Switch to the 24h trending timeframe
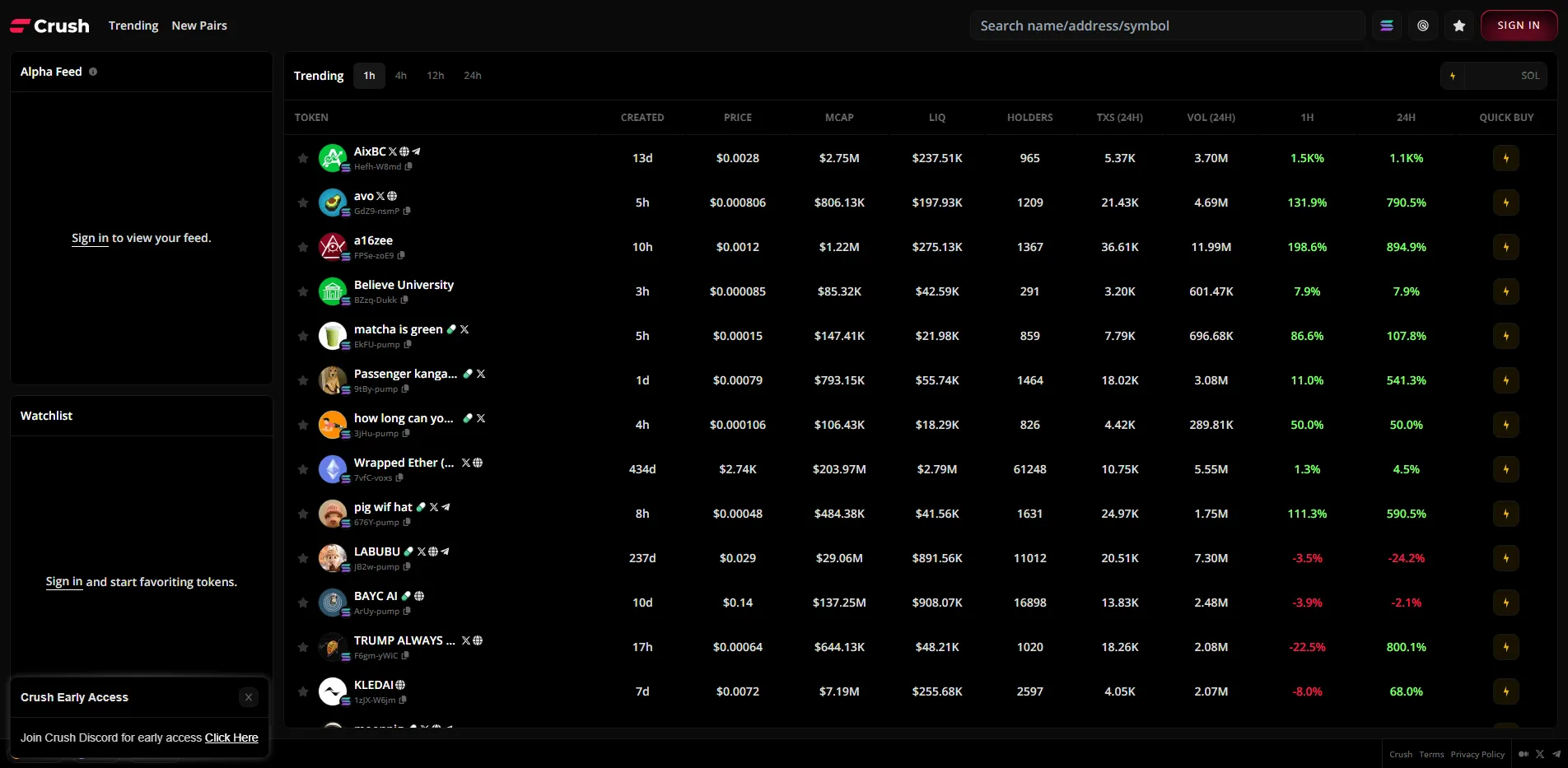The height and width of the screenshot is (768, 1568). coord(473,76)
